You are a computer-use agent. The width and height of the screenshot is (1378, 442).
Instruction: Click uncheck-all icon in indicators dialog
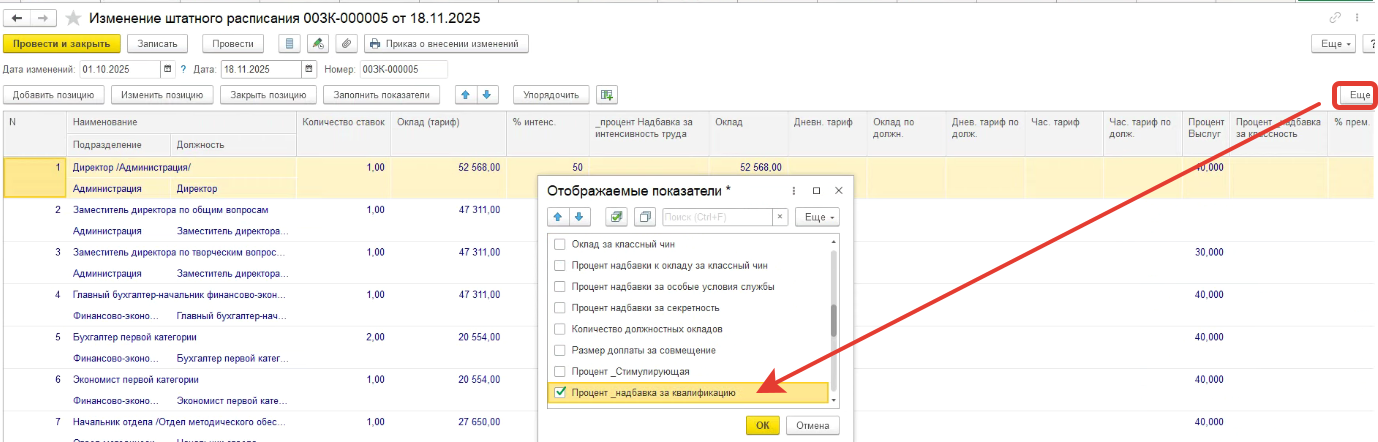click(x=645, y=217)
